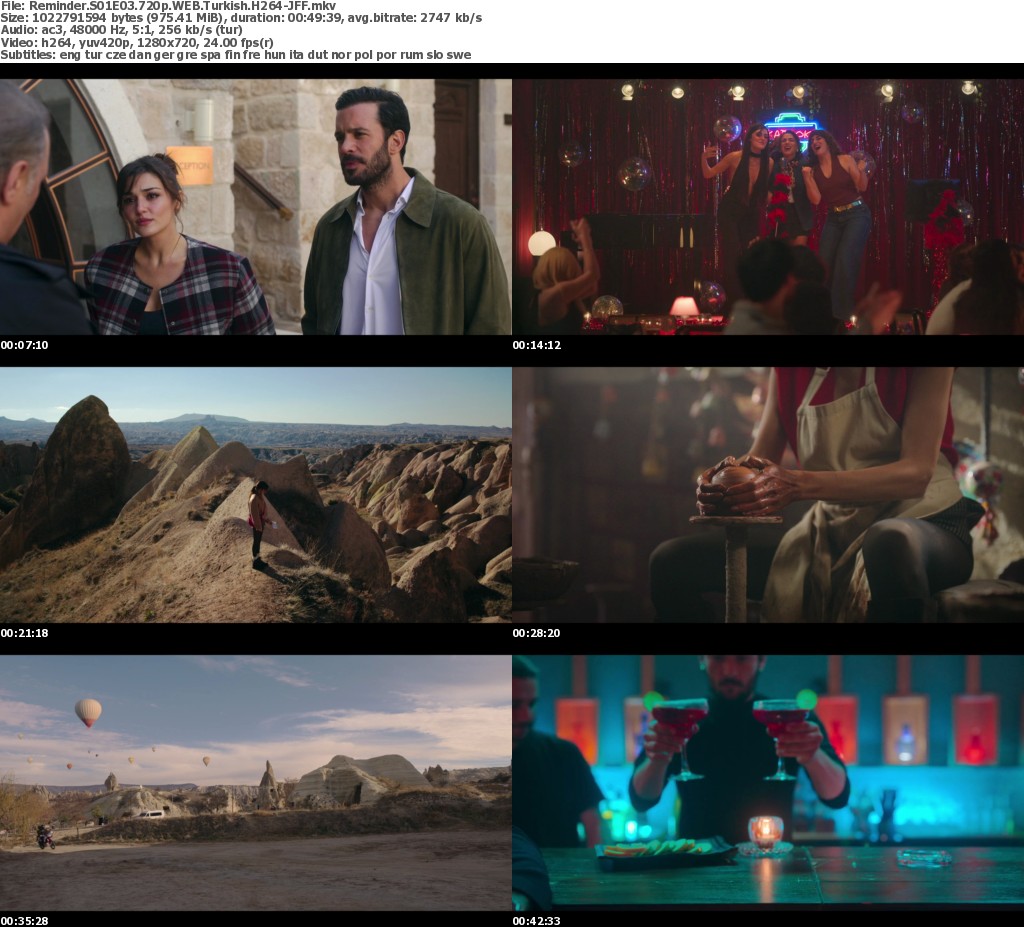This screenshot has height=927, width=1024.
Task: Click the Video h264 1280x720 info line
Action: tap(136, 42)
